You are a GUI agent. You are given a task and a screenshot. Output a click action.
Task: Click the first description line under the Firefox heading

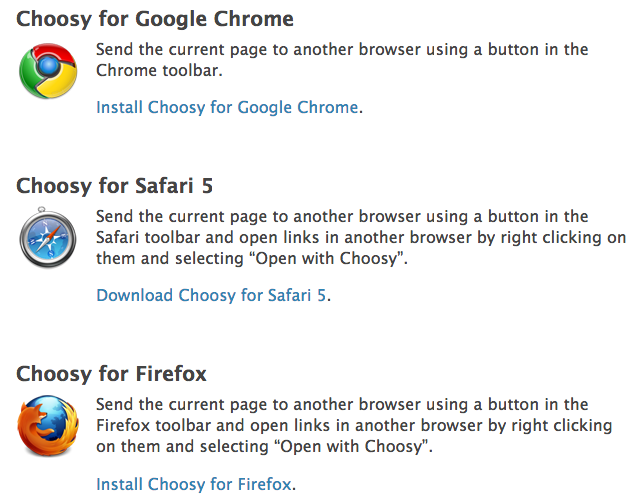342,405
